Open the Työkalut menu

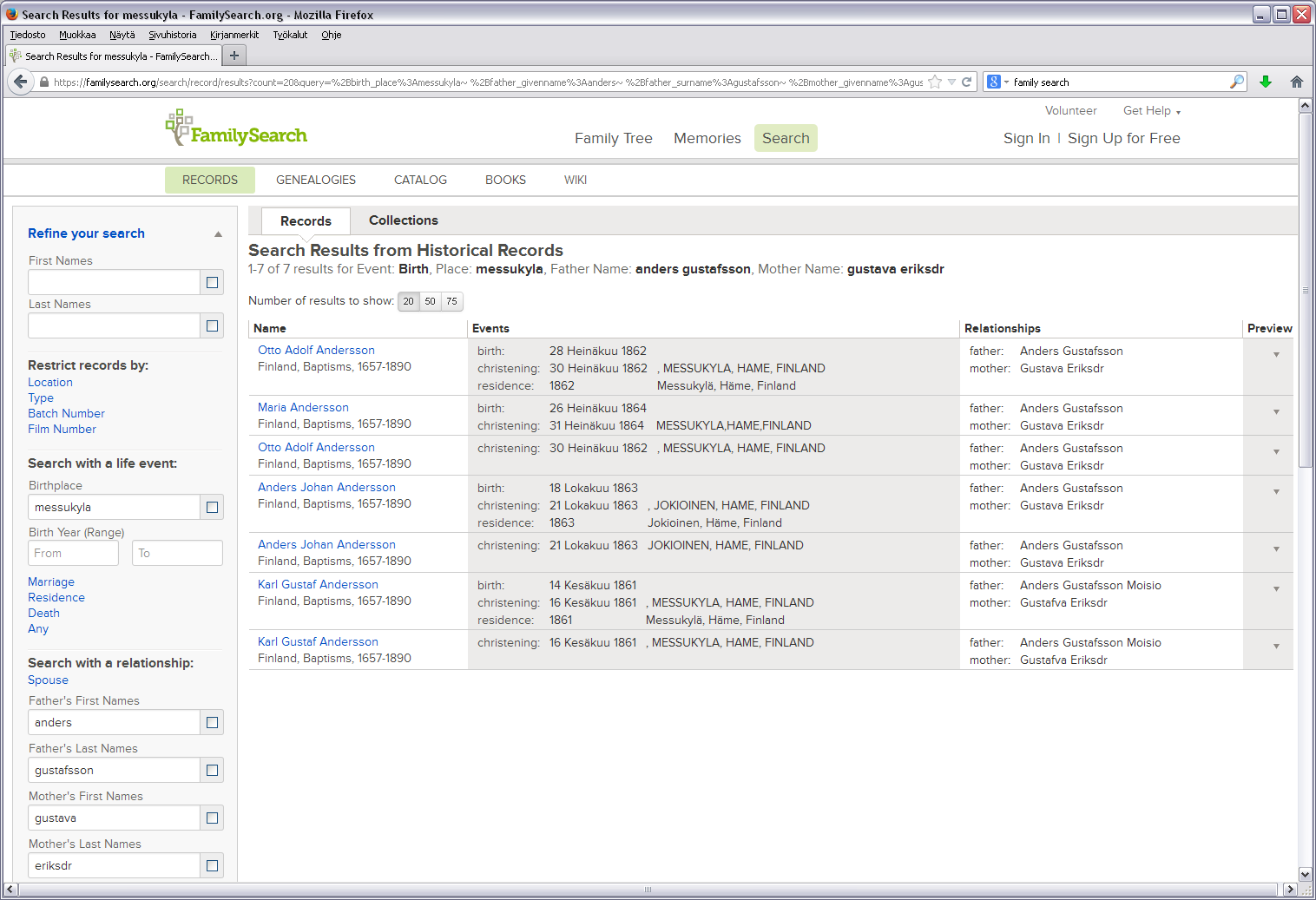point(290,35)
